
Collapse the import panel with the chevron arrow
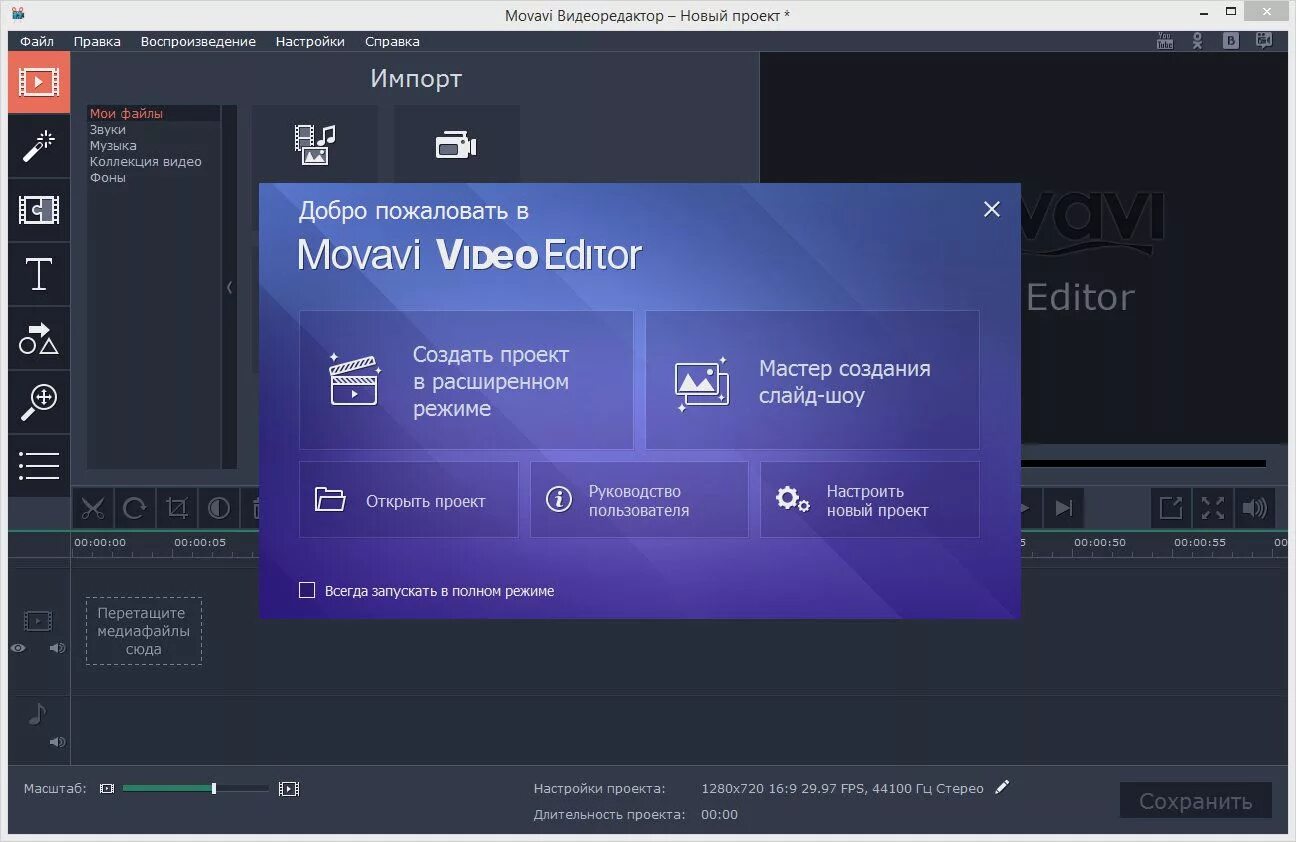coord(229,287)
